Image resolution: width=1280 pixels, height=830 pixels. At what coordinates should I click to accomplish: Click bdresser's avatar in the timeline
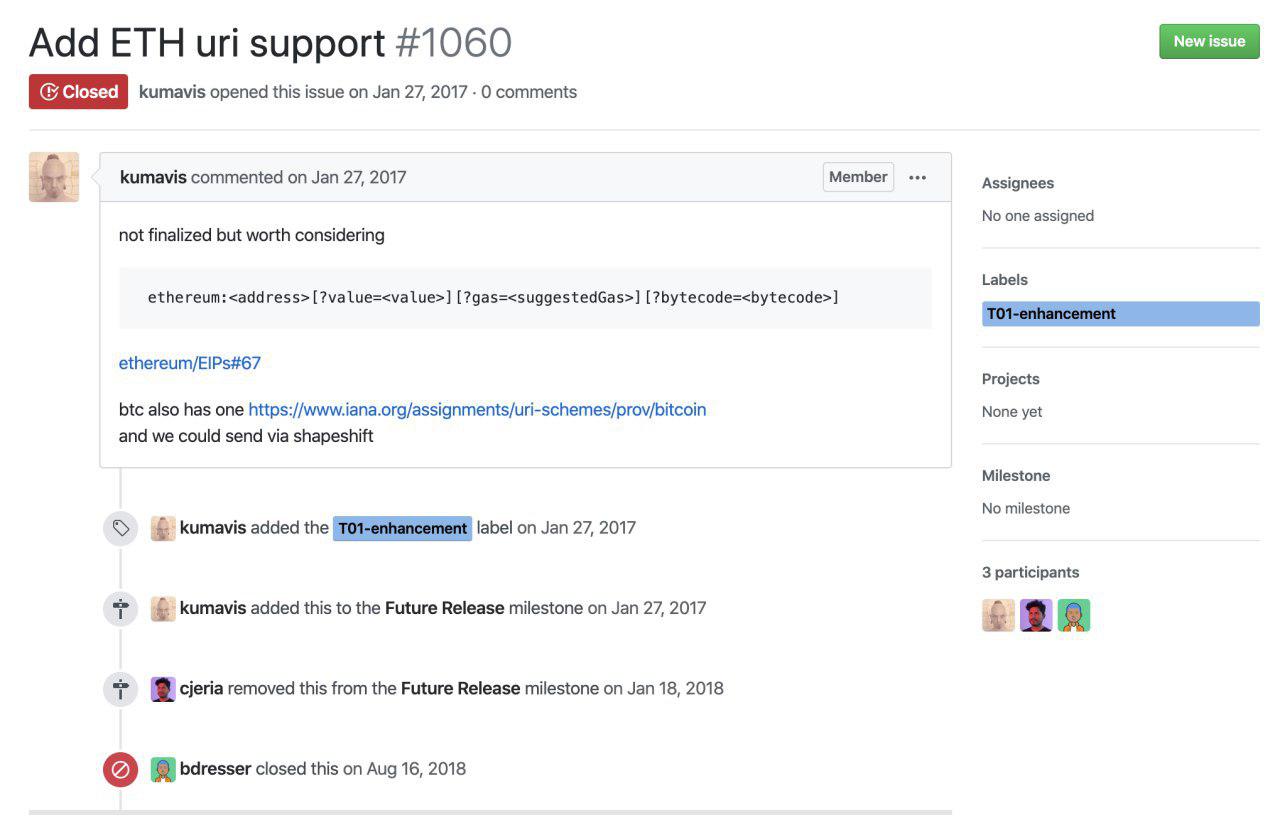coord(162,768)
